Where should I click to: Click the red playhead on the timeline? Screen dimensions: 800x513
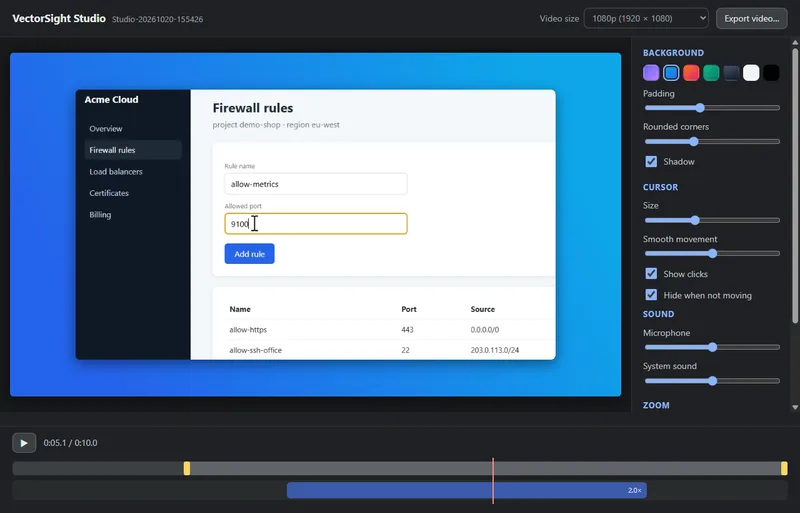point(493,480)
